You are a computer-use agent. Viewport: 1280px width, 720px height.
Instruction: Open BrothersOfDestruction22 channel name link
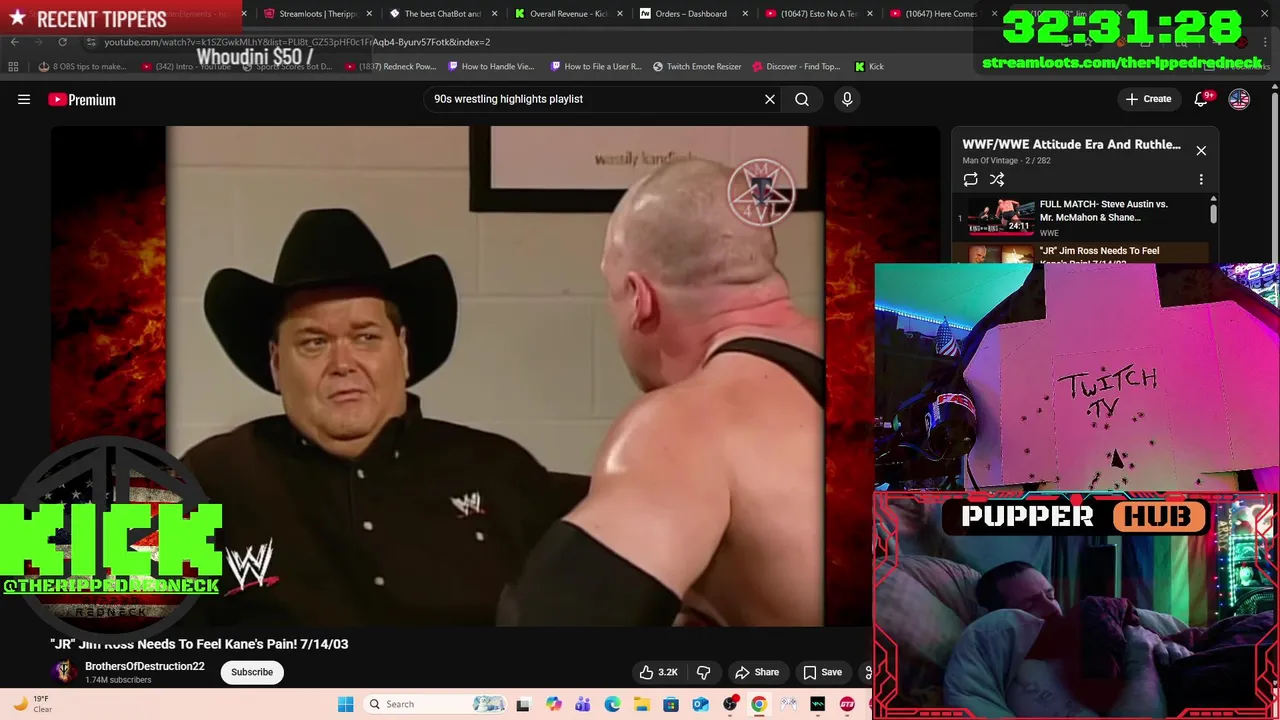click(x=144, y=666)
